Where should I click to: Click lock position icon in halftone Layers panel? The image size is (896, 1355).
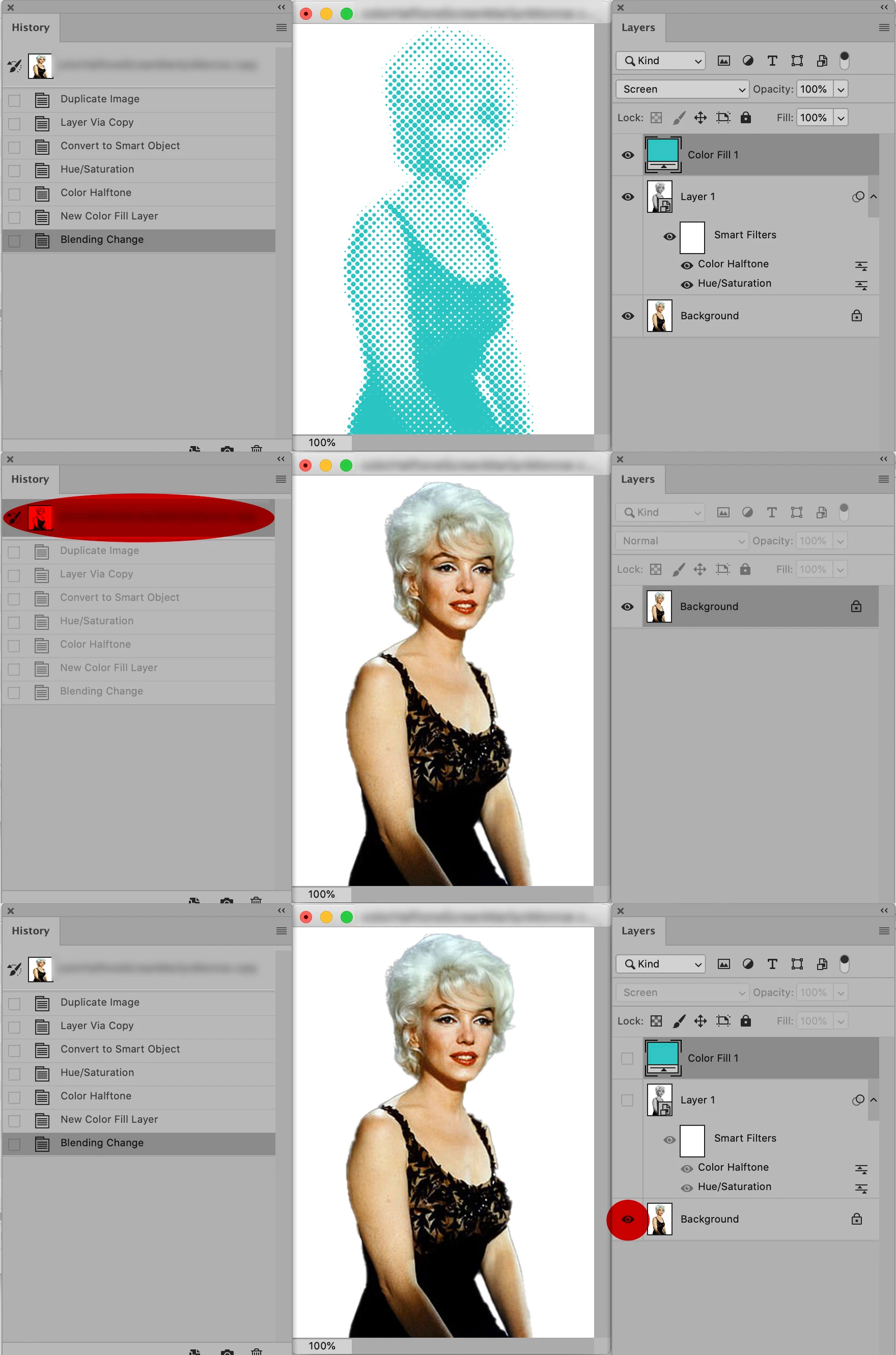point(700,118)
